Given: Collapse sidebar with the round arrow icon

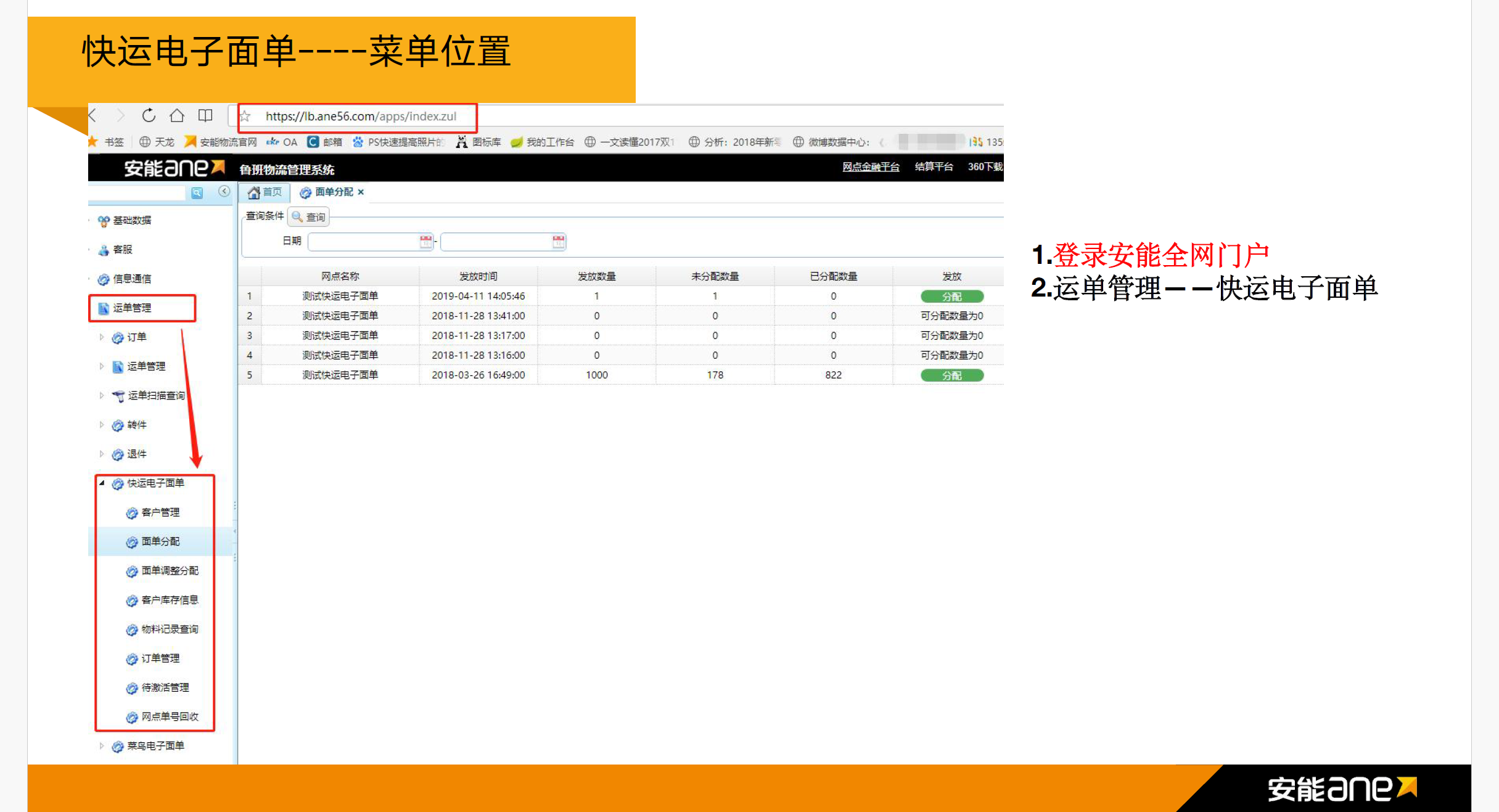Looking at the screenshot, I should tap(224, 192).
